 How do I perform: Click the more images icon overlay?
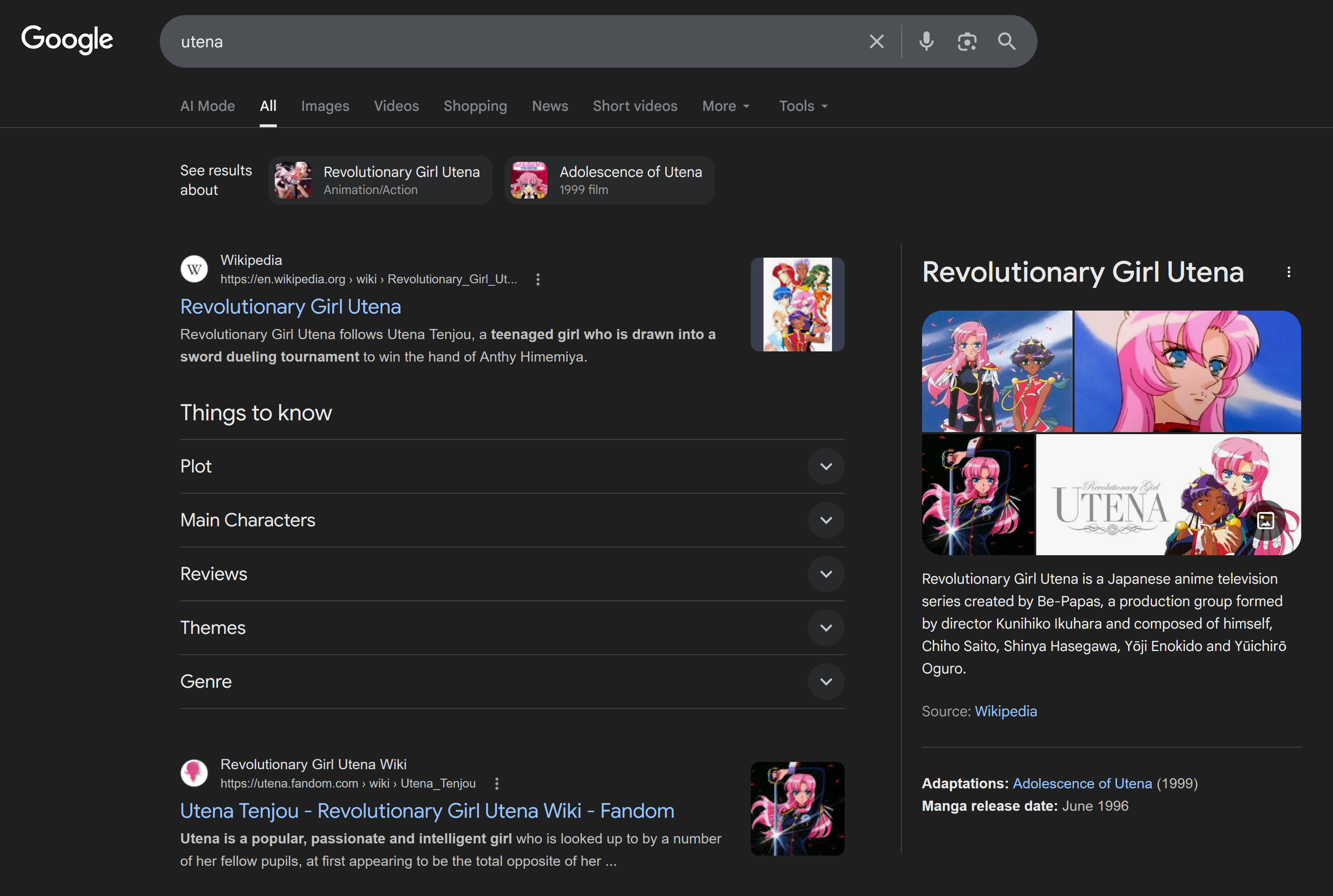pos(1265,521)
